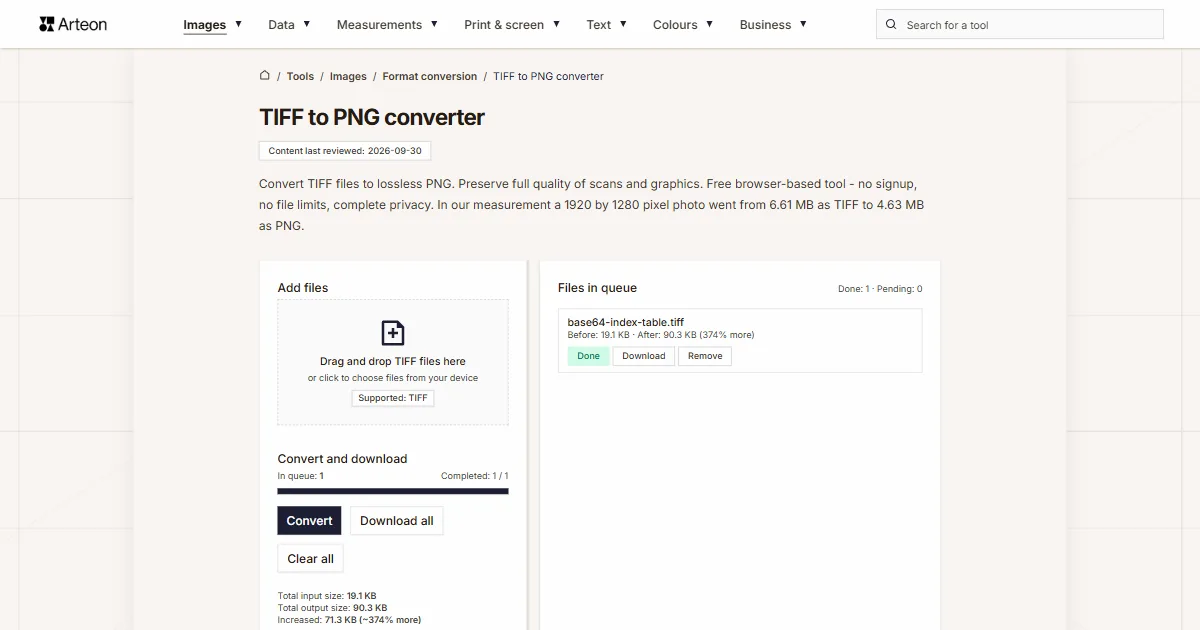Remove base64-index-table.tiff from queue
1200x630 pixels.
pyautogui.click(x=705, y=356)
